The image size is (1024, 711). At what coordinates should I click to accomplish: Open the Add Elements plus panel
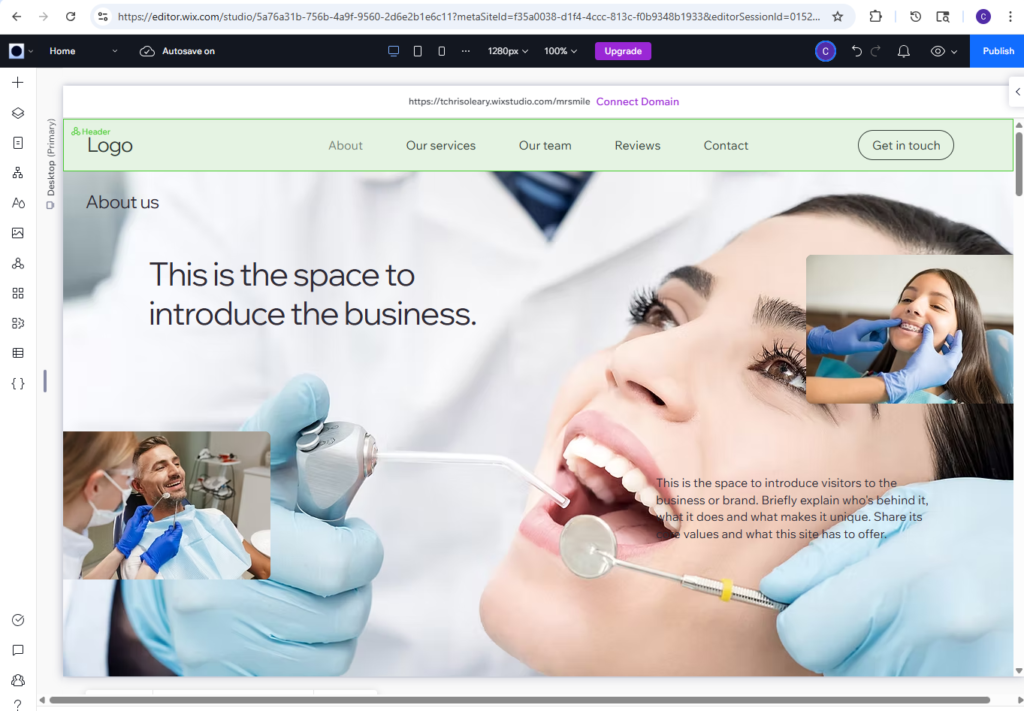pos(18,82)
